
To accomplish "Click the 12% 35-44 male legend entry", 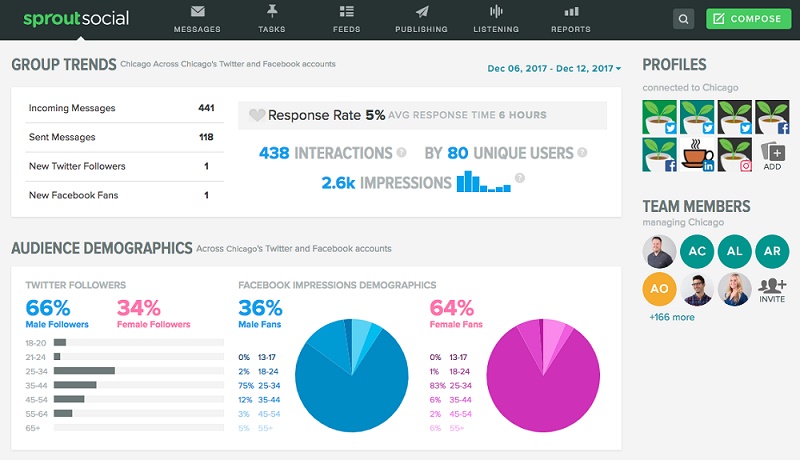I will pyautogui.click(x=259, y=400).
